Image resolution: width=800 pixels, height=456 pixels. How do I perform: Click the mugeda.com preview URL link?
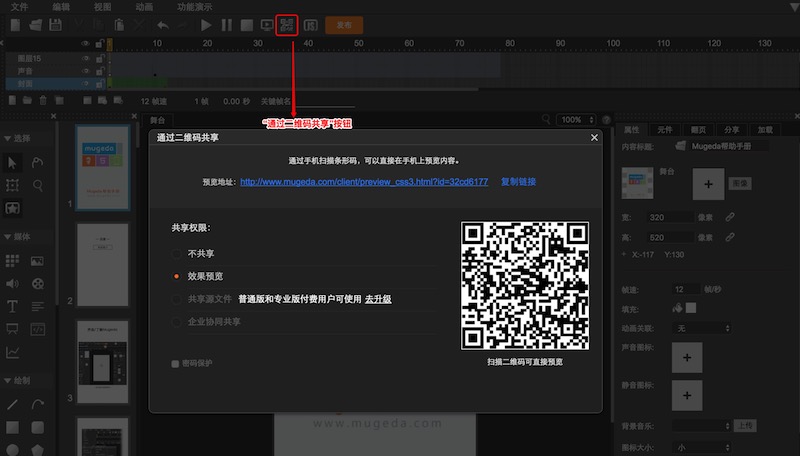click(364, 182)
